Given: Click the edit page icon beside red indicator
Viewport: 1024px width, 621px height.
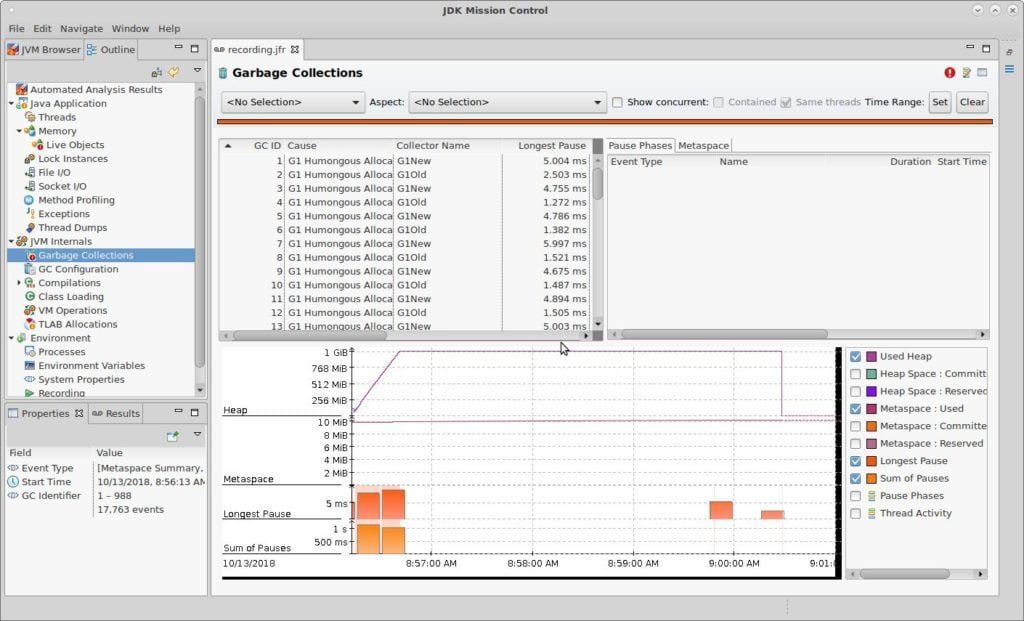Looking at the screenshot, I should [x=967, y=72].
